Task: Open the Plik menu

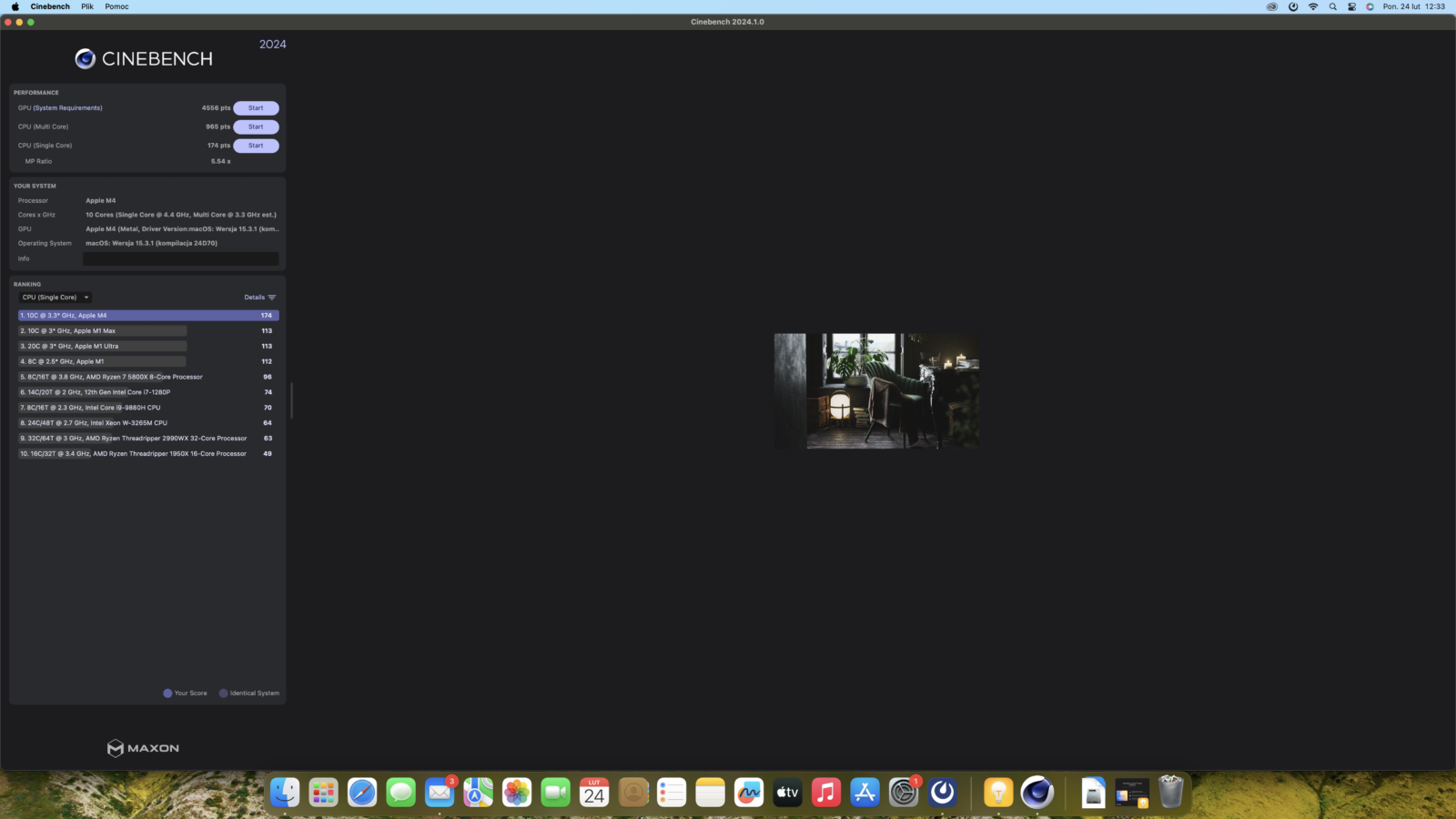Action: pos(87,6)
